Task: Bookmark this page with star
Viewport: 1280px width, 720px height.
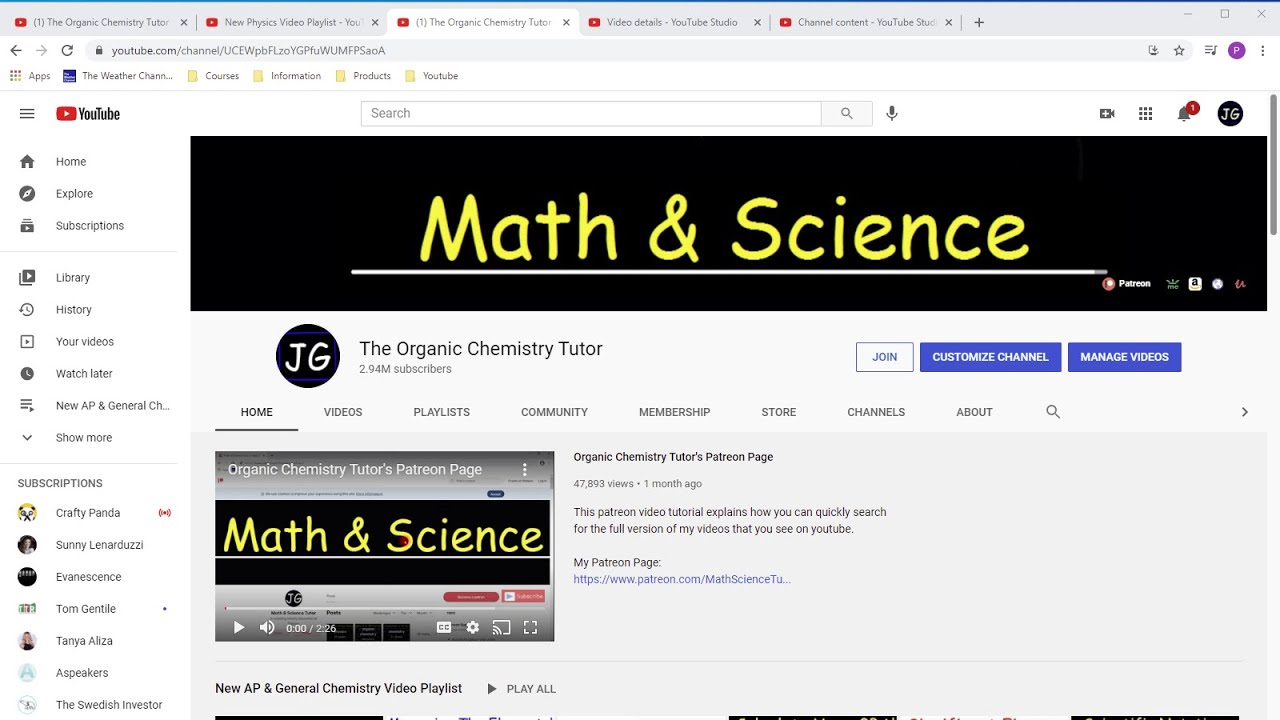Action: pyautogui.click(x=1179, y=50)
